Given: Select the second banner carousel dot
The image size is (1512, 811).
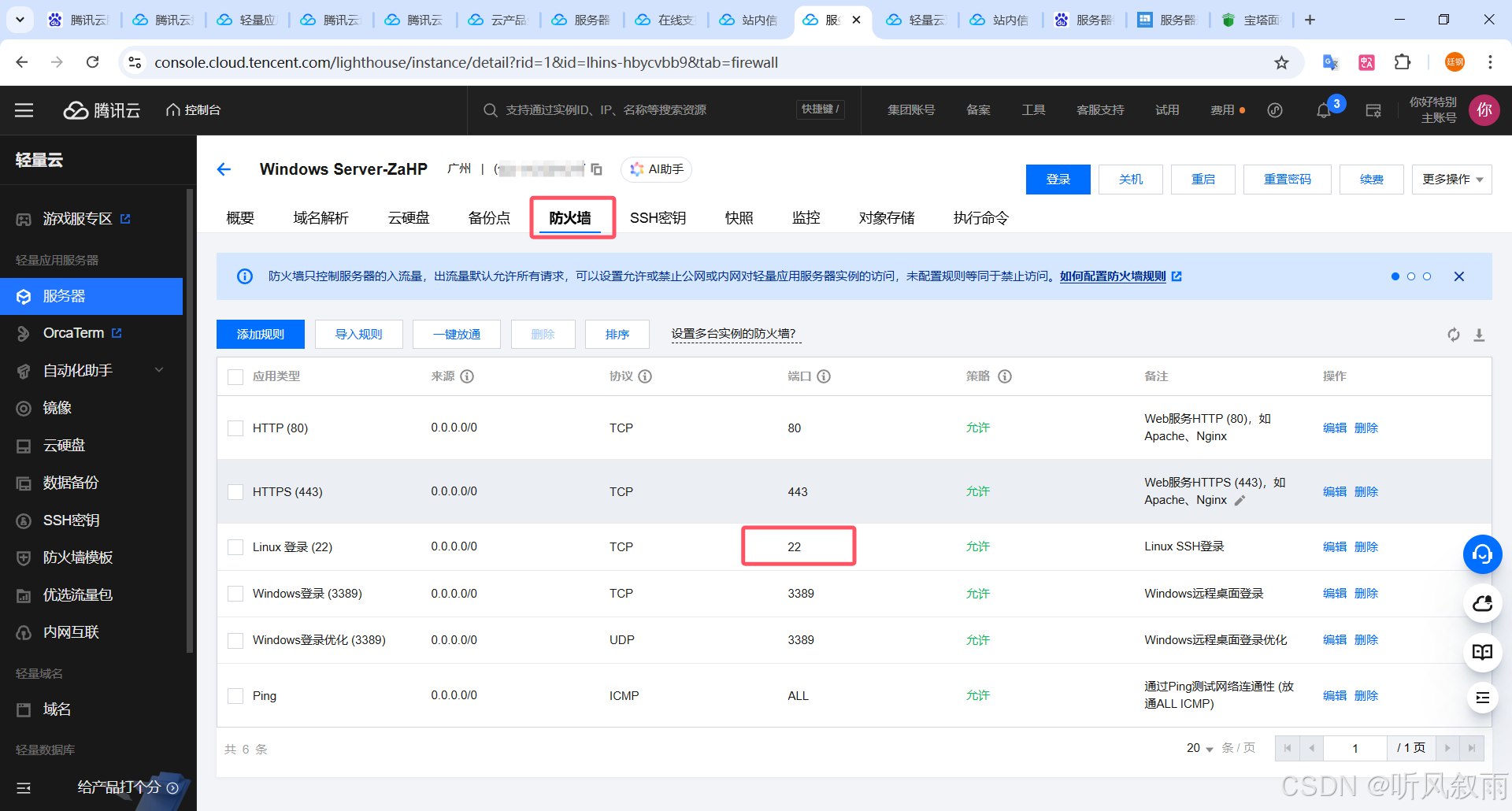Looking at the screenshot, I should coord(1411,276).
